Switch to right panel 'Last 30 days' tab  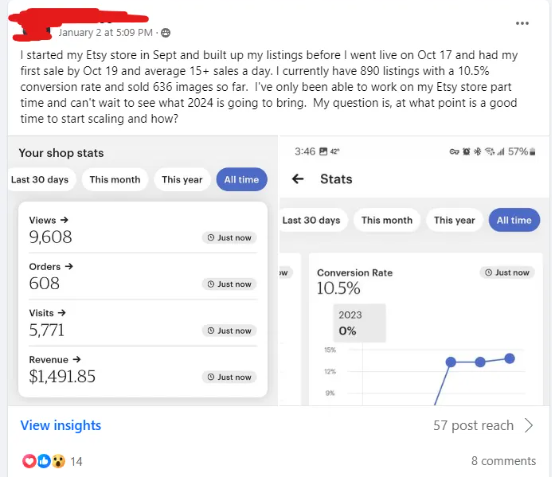pos(311,220)
